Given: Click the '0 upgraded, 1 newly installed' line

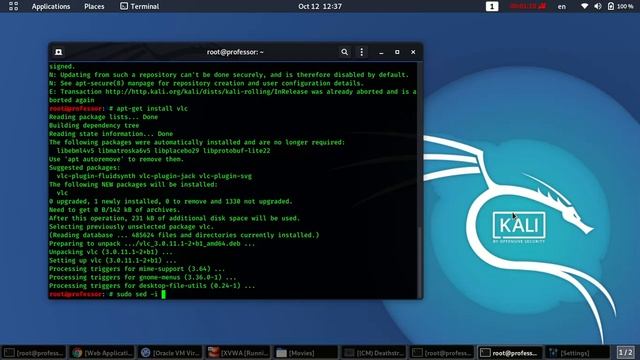Looking at the screenshot, I should click(x=171, y=202).
